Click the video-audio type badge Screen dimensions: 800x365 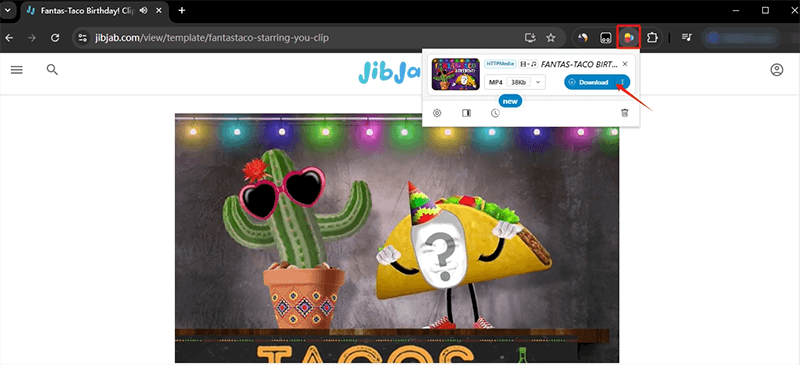point(528,64)
